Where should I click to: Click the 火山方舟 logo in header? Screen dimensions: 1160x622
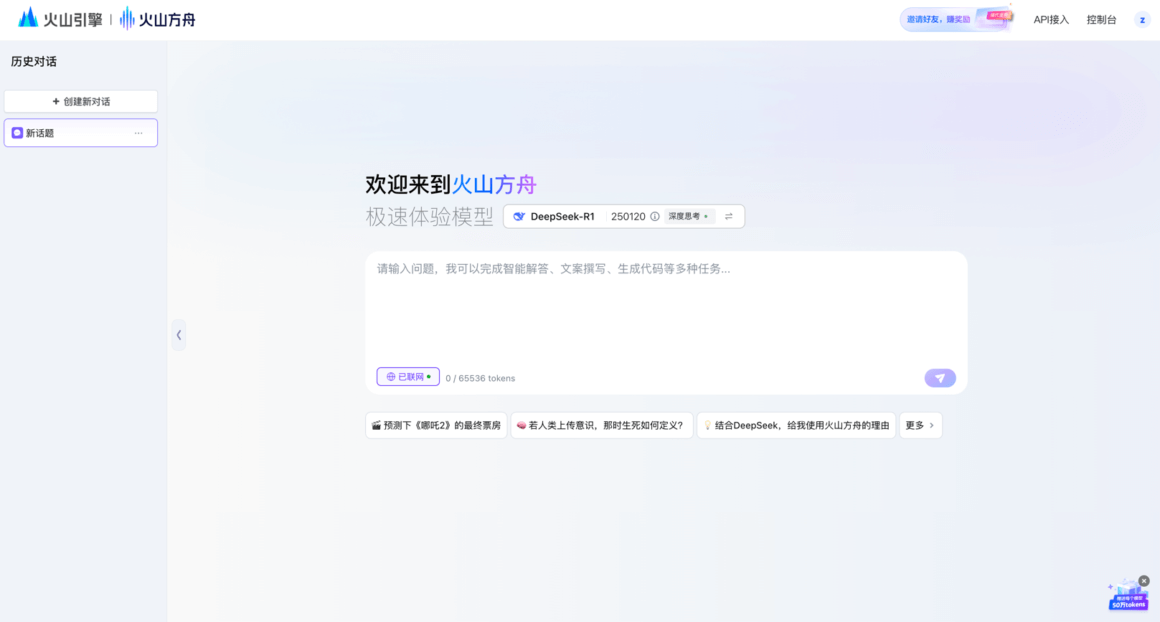tap(158, 19)
